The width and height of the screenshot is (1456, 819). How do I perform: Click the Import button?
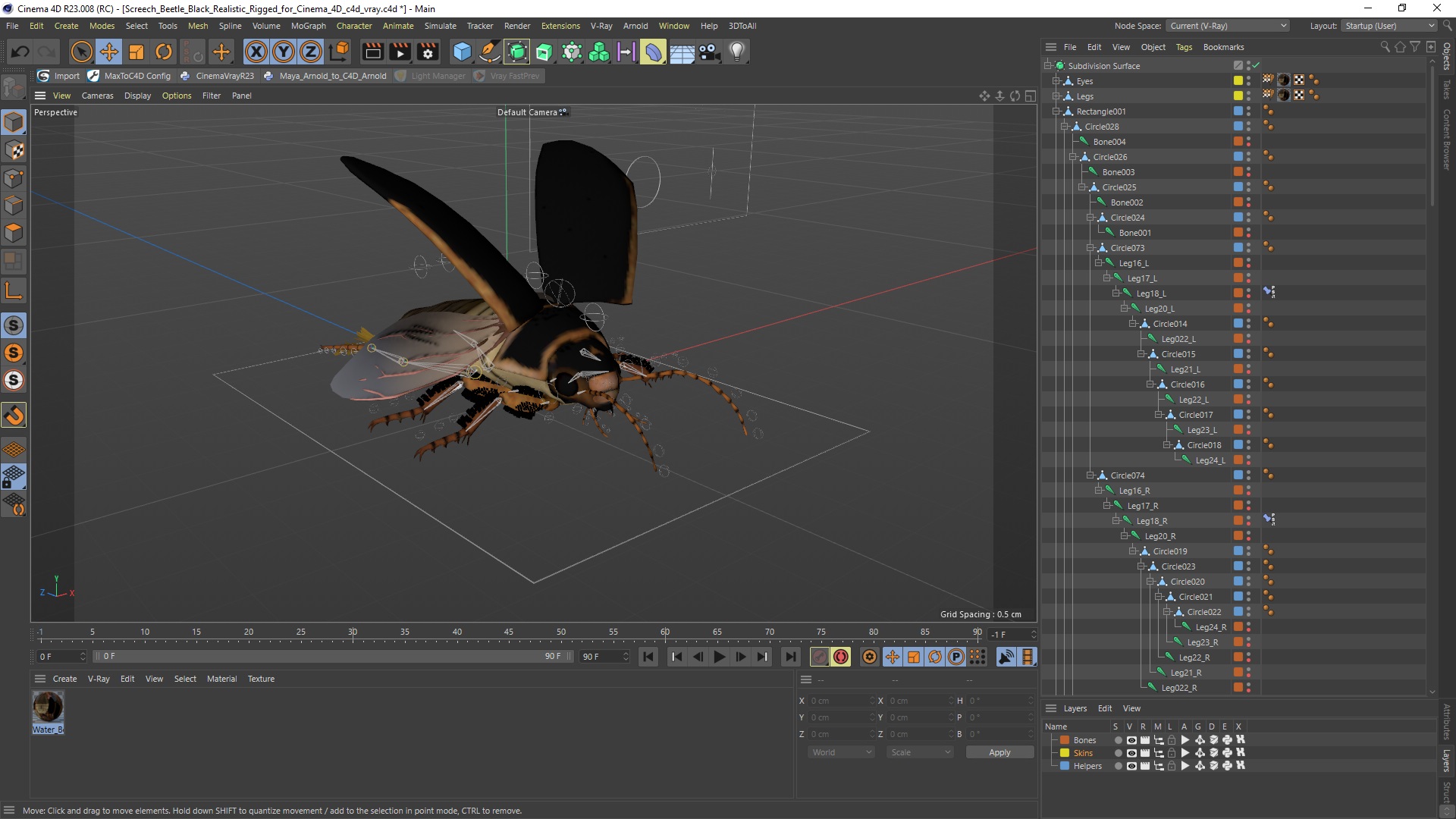pyautogui.click(x=58, y=76)
